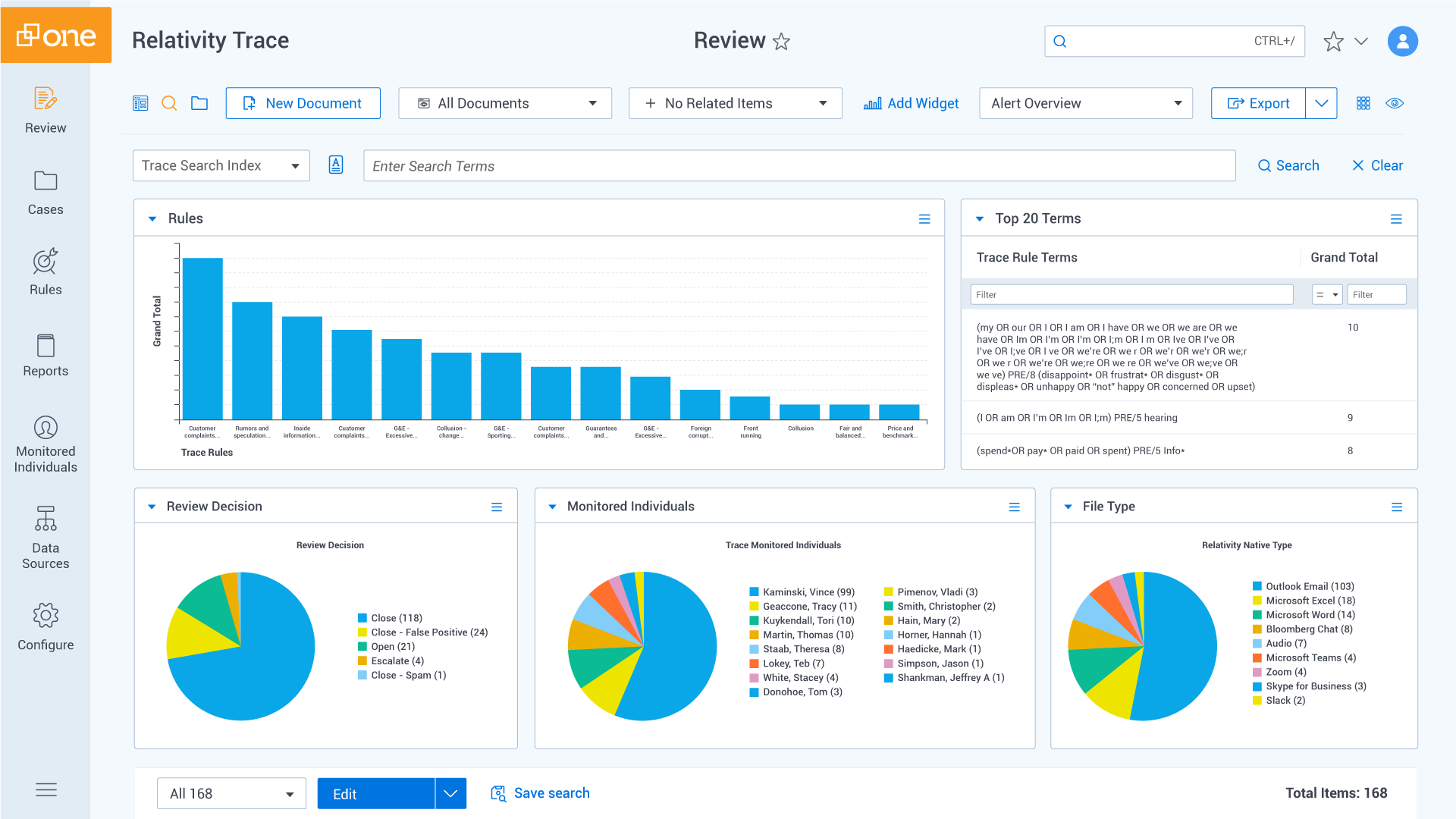The width and height of the screenshot is (1456, 819).
Task: Open Data Sources in the sidebar
Action: click(x=45, y=538)
